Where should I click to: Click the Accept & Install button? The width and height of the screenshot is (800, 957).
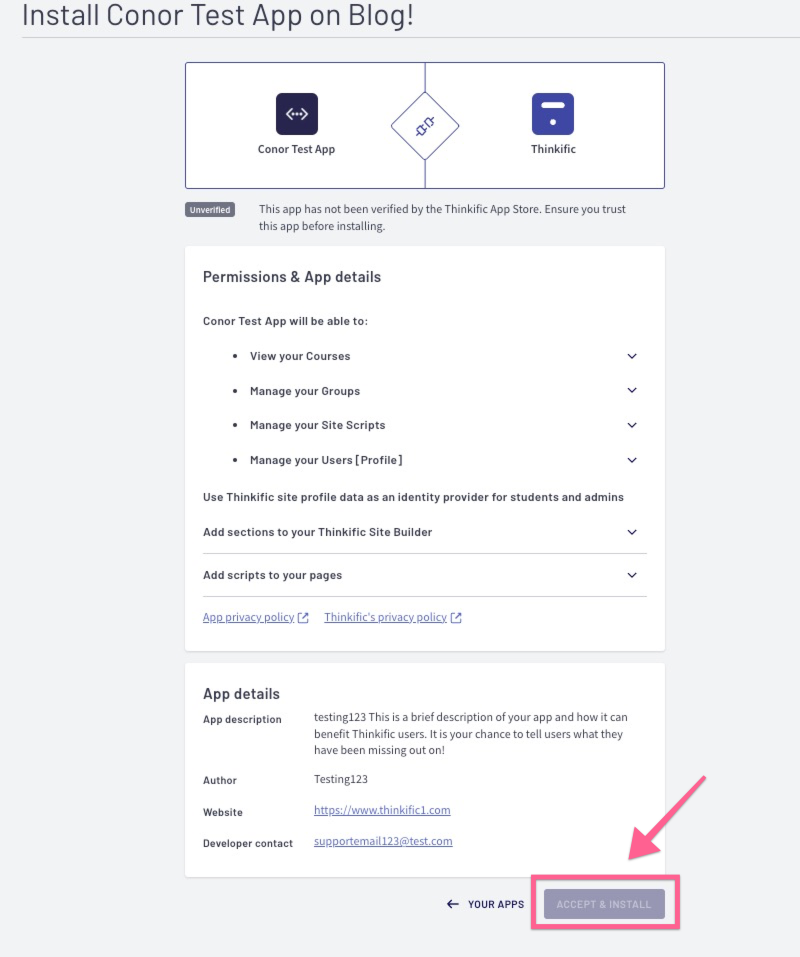tap(604, 904)
